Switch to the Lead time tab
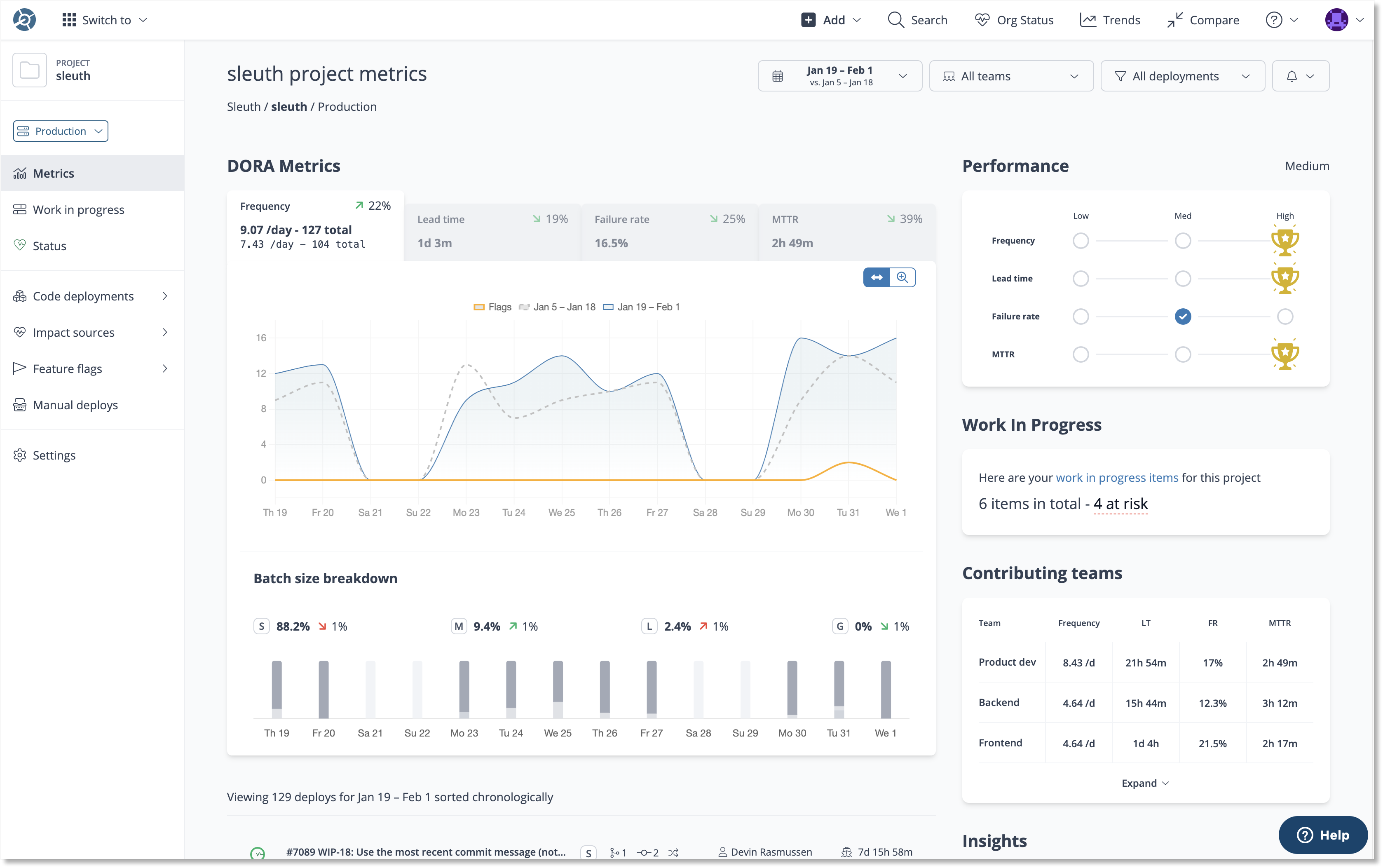This screenshot has width=1383, height=868. coord(492,231)
